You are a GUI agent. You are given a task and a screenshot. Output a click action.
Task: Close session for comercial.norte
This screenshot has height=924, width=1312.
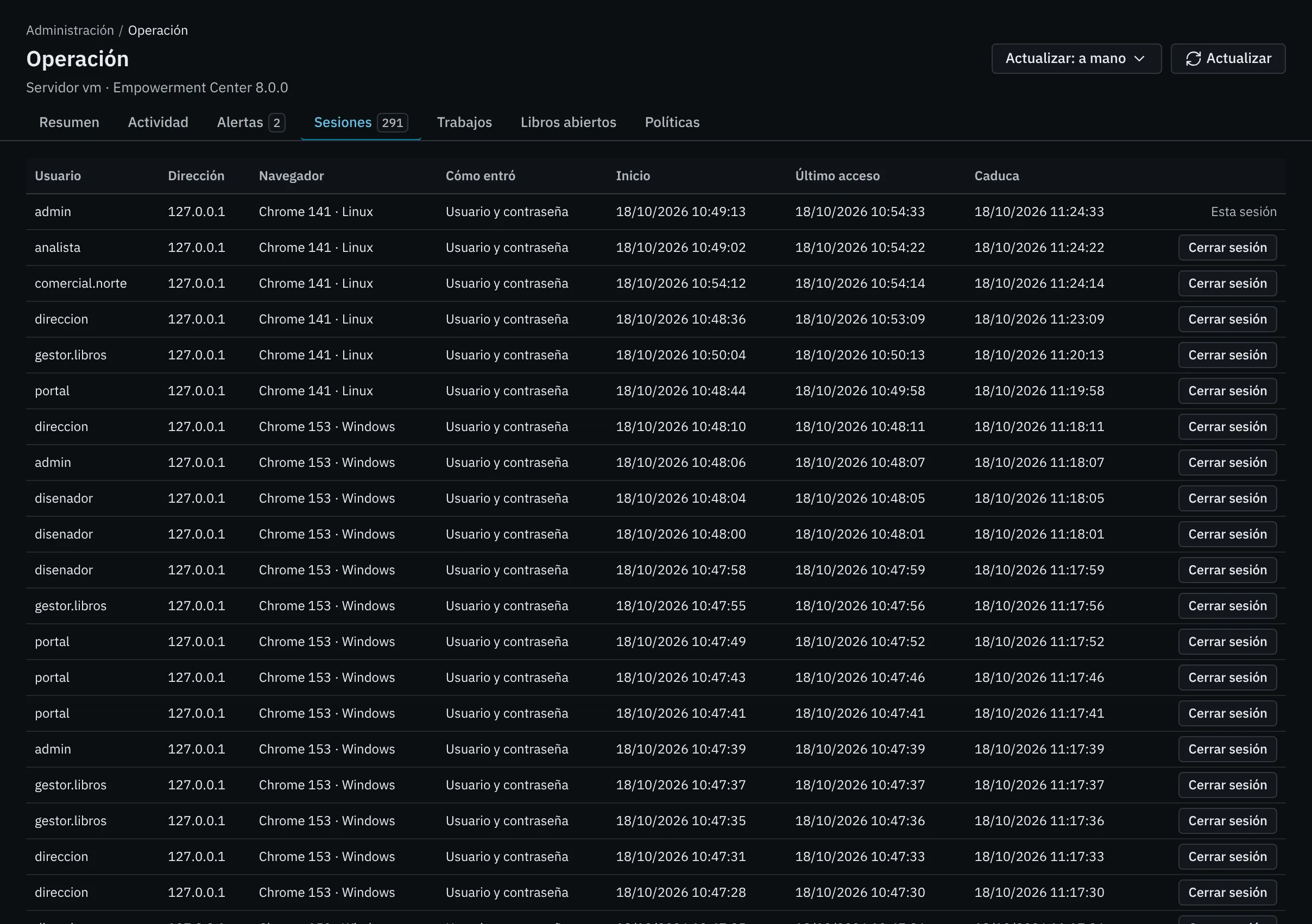(1227, 283)
